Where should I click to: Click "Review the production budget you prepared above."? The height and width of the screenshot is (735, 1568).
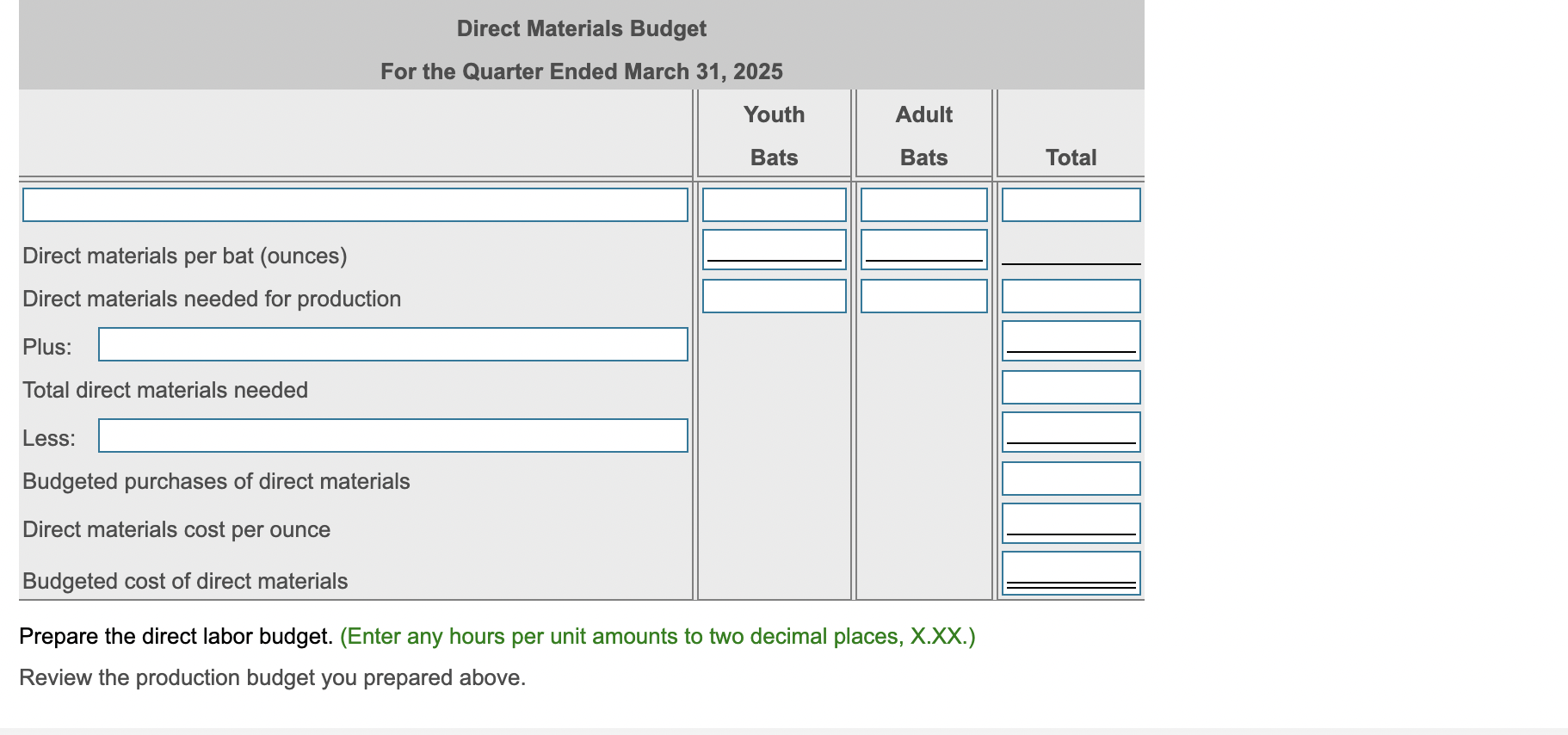(x=273, y=677)
